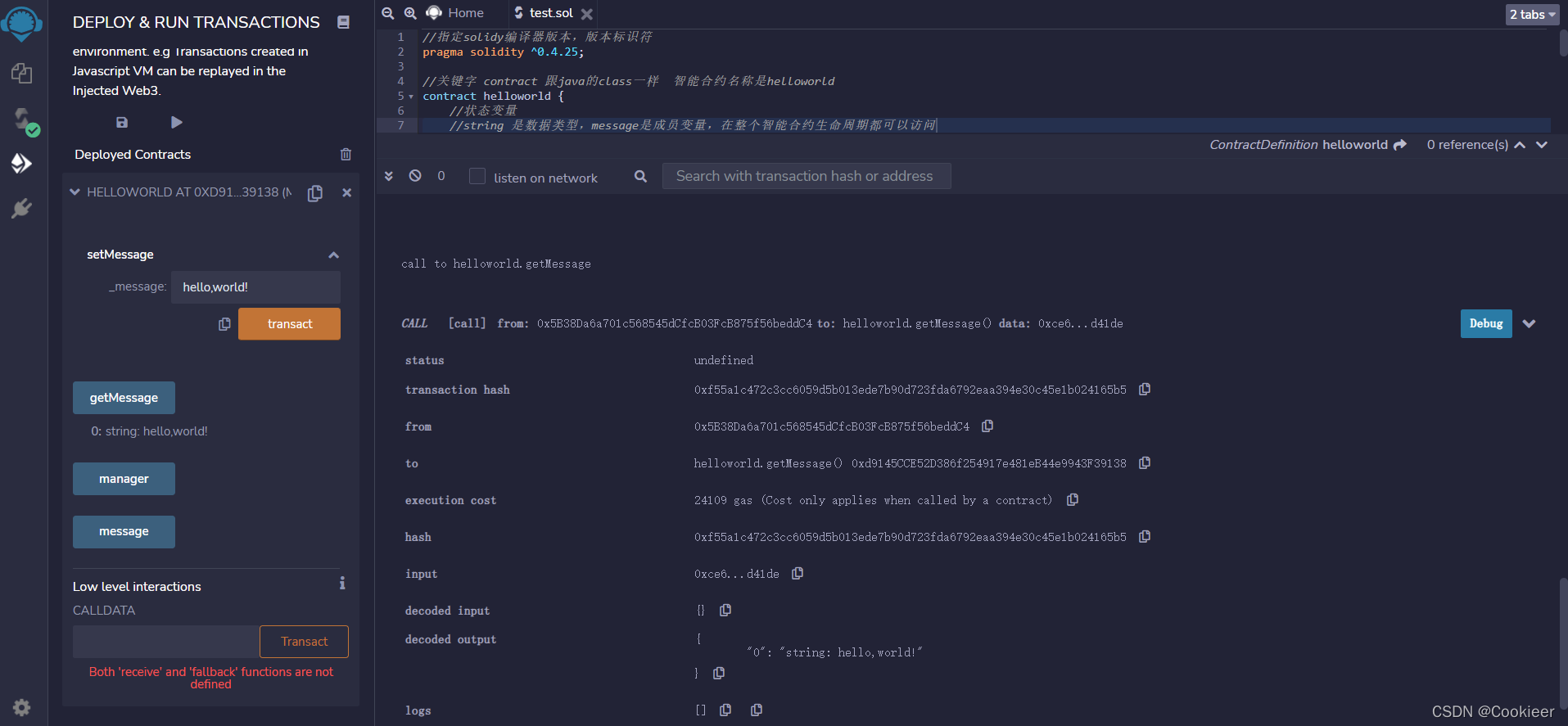Focus the transaction hash search box
The image size is (1568, 726).
tap(807, 176)
